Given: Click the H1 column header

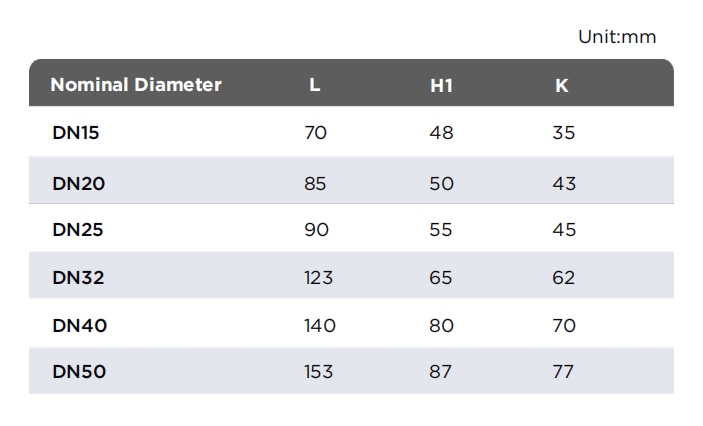Looking at the screenshot, I should coord(442,86).
